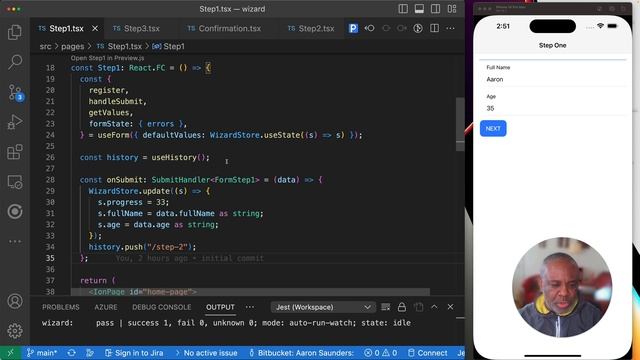Viewport: 640px width, 360px height.
Task: Click the remote window icon in status bar
Action: point(11,353)
